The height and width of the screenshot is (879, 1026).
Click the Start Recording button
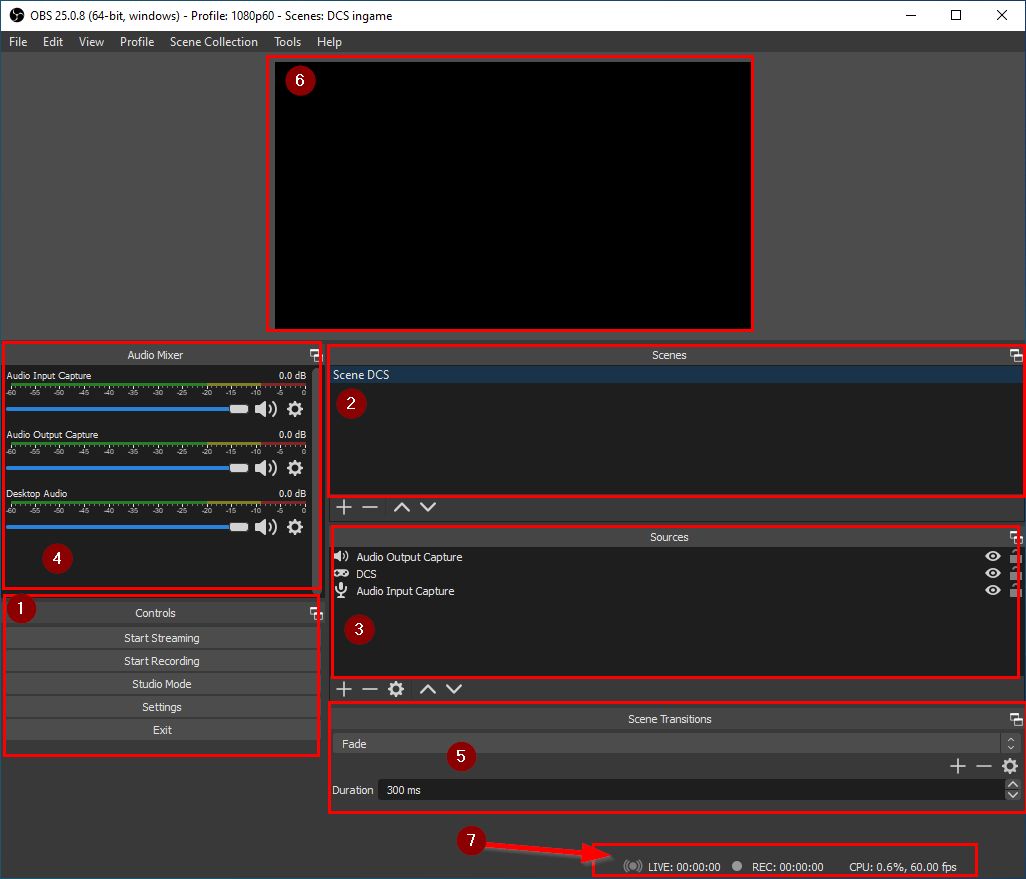click(162, 661)
